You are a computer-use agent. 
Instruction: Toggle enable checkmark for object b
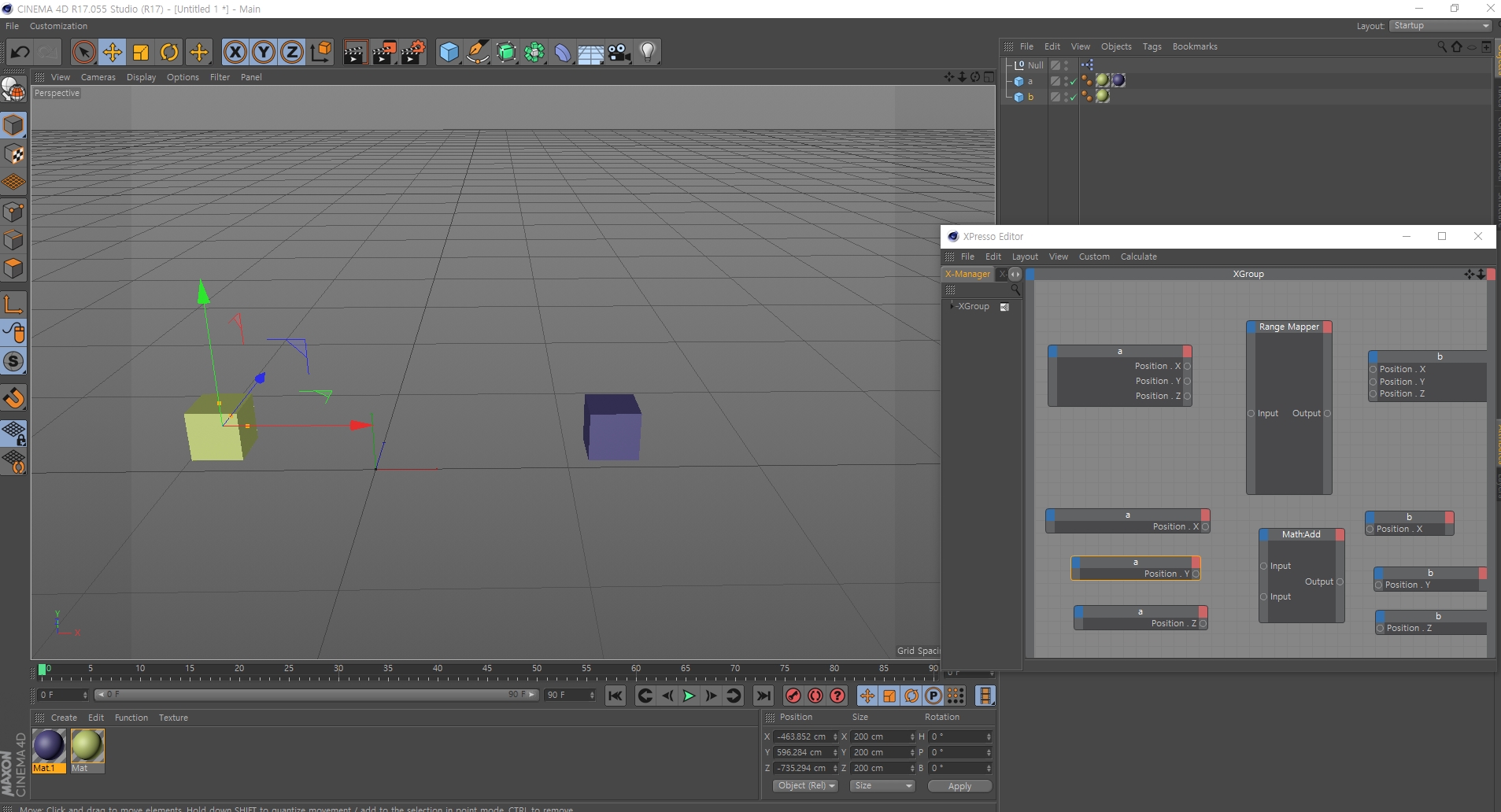pyautogui.click(x=1074, y=97)
